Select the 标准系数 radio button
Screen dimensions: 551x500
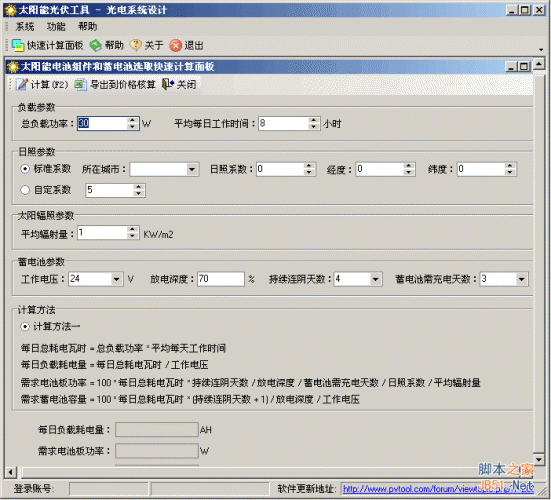25,169
